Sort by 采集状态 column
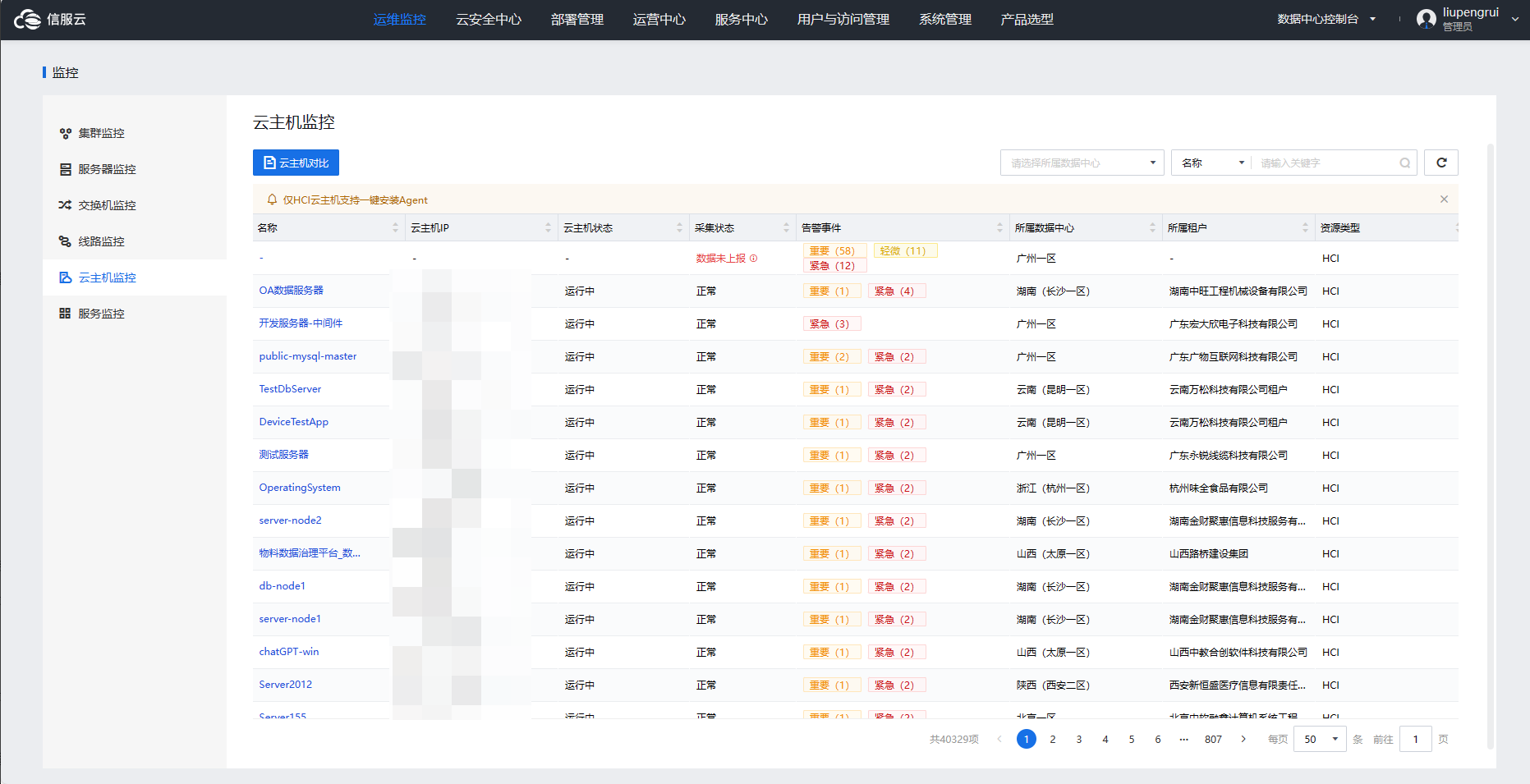Viewport: 1530px width, 784px height. pyautogui.click(x=786, y=228)
